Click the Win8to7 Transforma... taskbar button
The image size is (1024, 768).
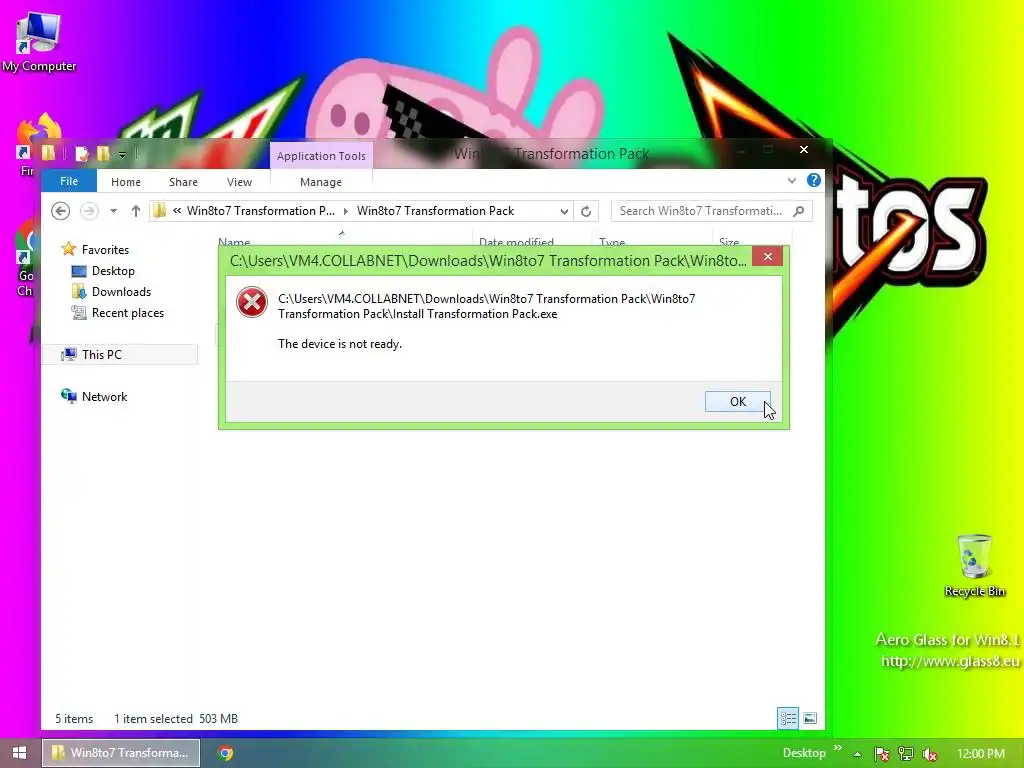[x=121, y=753]
